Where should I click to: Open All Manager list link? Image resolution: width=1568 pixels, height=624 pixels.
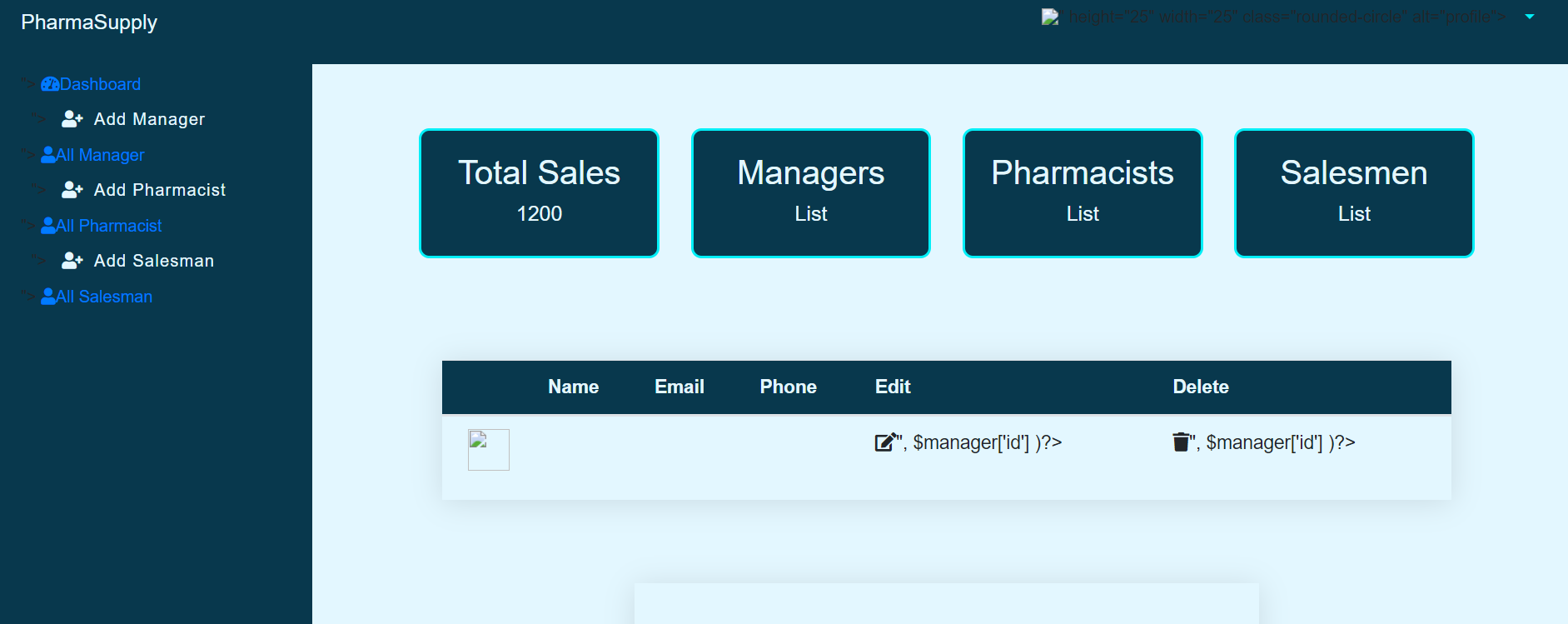100,155
